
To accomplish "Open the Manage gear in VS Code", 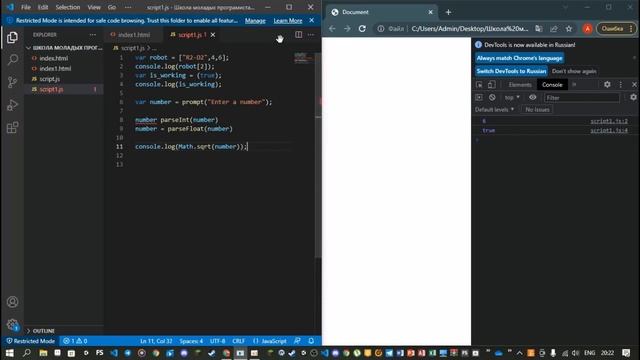I will tap(12, 325).
